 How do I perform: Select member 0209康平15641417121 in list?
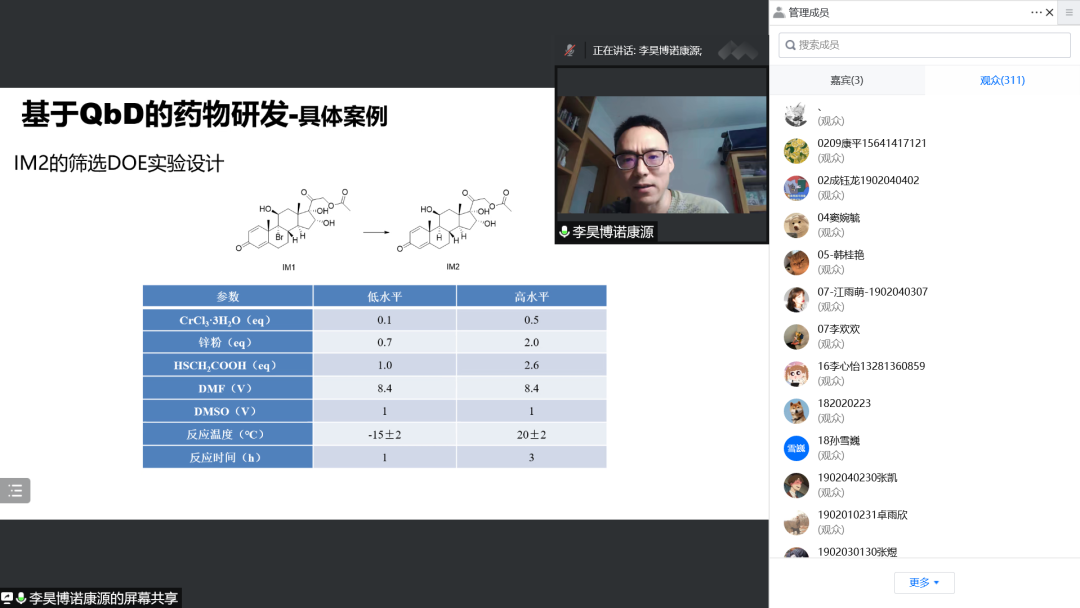[871, 143]
